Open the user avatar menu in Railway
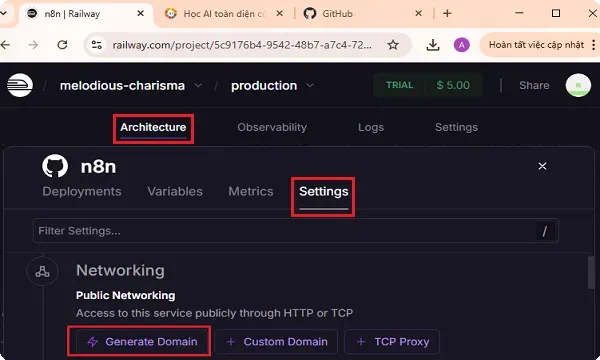Screen dimensions: 600x360 tap(578, 85)
